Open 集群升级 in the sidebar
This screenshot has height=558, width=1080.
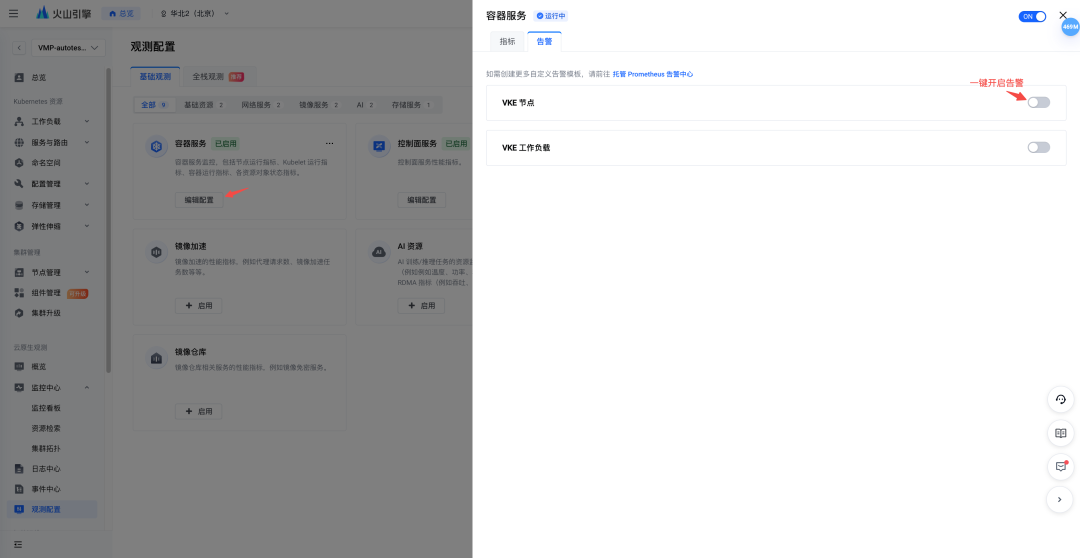coord(46,313)
